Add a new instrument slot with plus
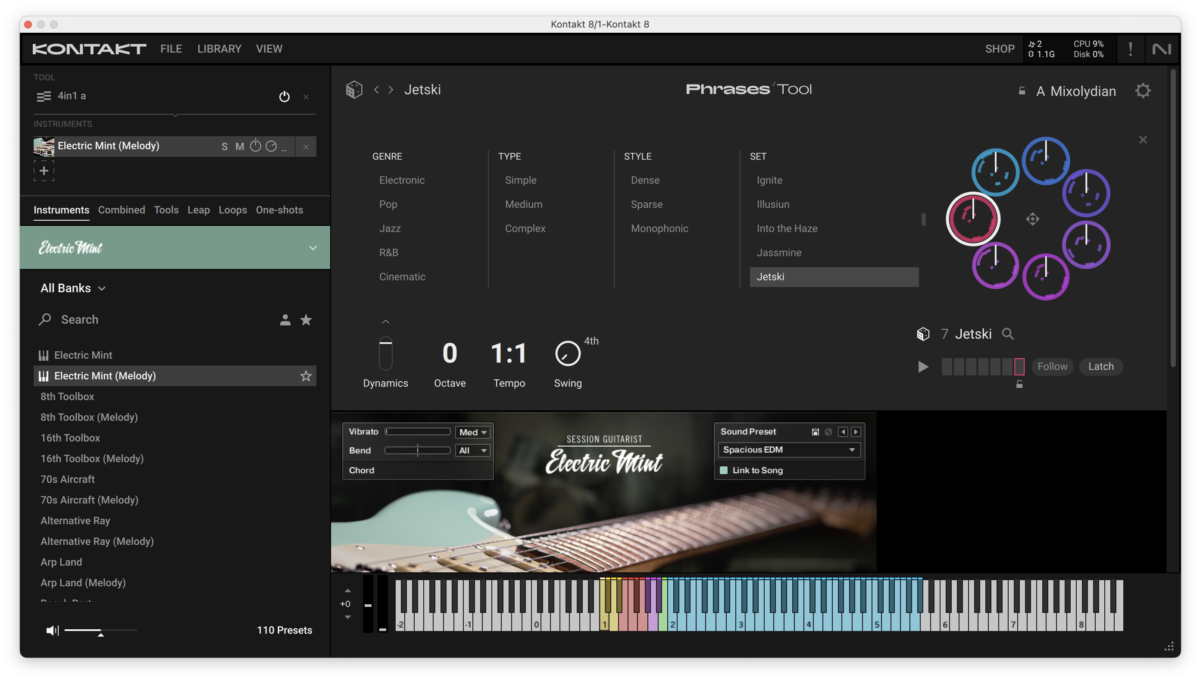The height and width of the screenshot is (681, 1200). click(x=43, y=171)
